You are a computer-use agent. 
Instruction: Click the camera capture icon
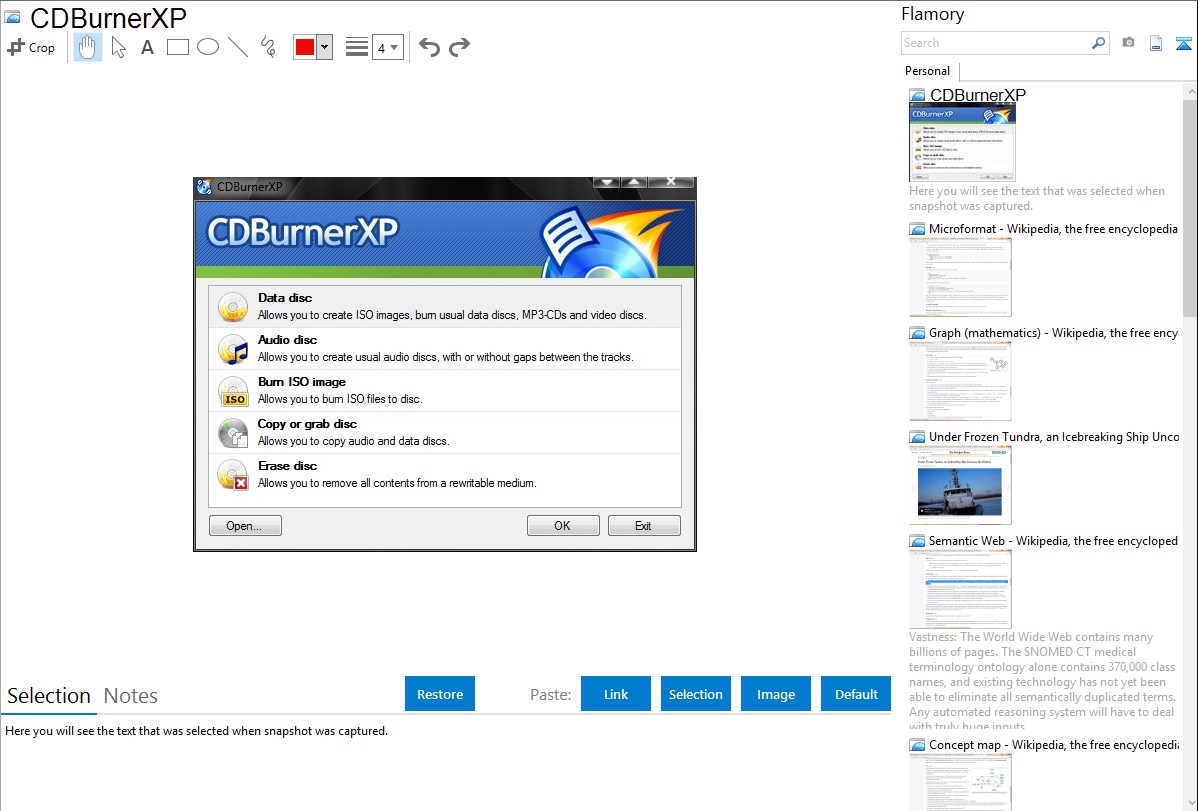(1128, 43)
